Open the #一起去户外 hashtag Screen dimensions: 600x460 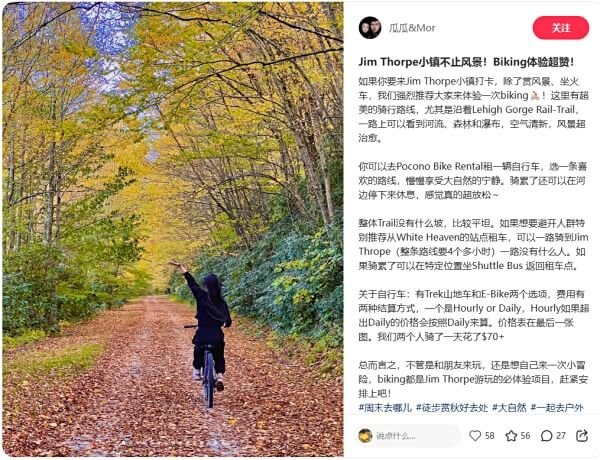[x=557, y=408]
